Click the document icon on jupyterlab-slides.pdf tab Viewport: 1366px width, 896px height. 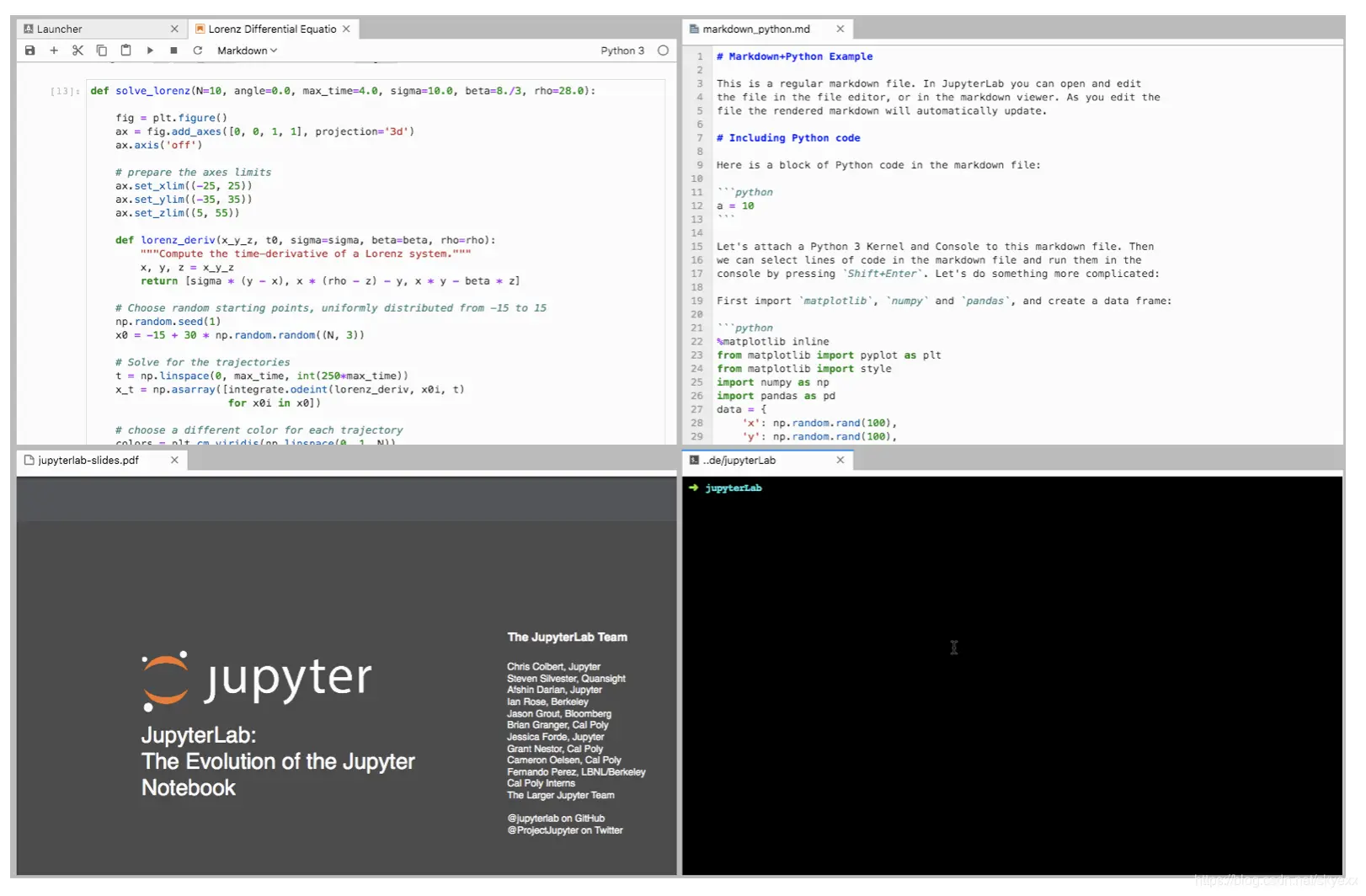click(x=29, y=461)
